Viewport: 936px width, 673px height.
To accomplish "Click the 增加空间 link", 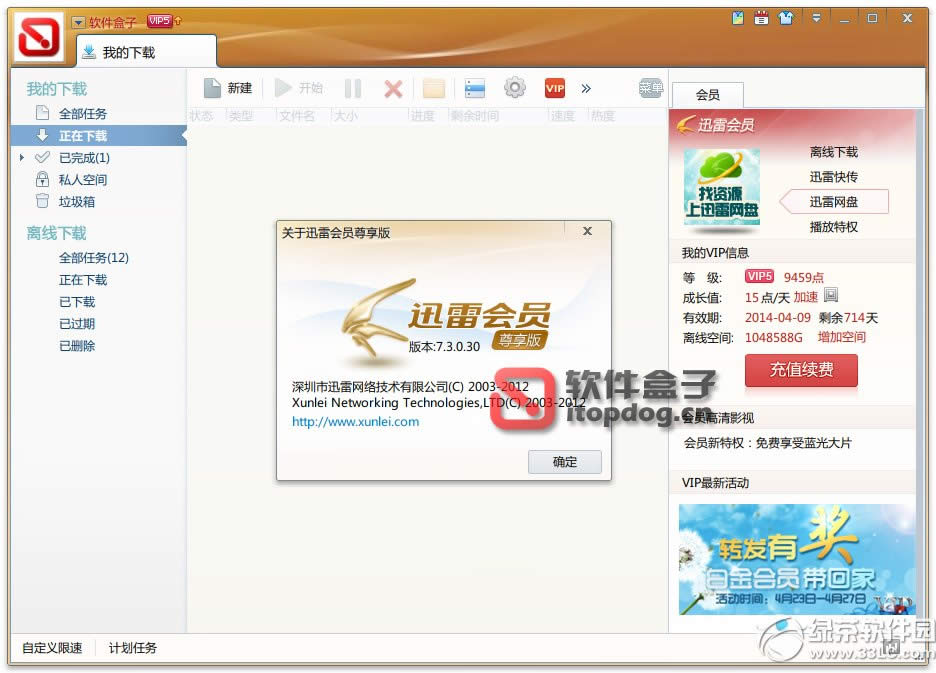I will point(842,337).
